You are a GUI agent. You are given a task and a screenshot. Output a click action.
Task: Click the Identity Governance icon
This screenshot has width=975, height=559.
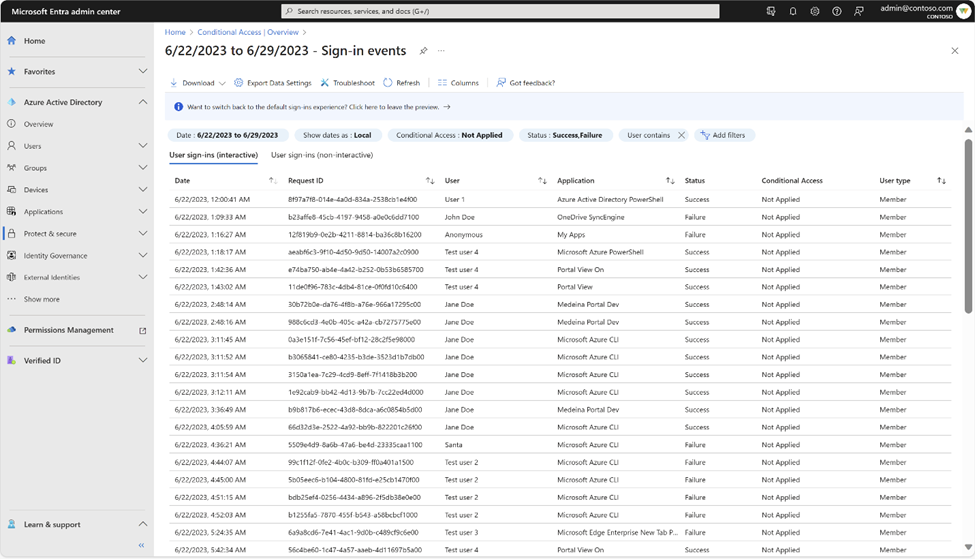click(x=11, y=256)
